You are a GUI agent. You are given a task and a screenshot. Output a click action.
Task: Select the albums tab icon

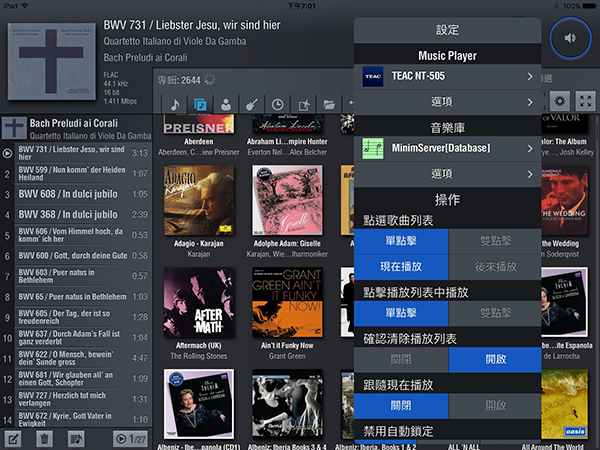200,104
